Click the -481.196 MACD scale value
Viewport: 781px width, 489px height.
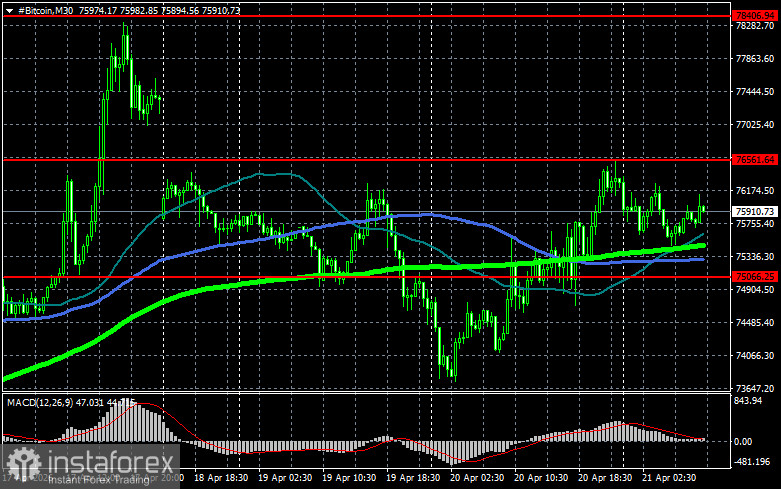coord(752,462)
